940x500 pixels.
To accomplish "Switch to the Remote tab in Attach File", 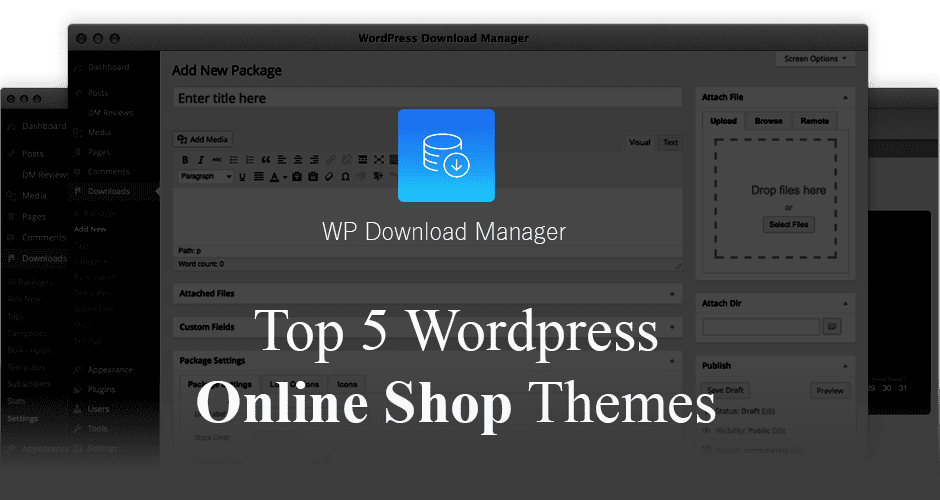I will pyautogui.click(x=814, y=121).
